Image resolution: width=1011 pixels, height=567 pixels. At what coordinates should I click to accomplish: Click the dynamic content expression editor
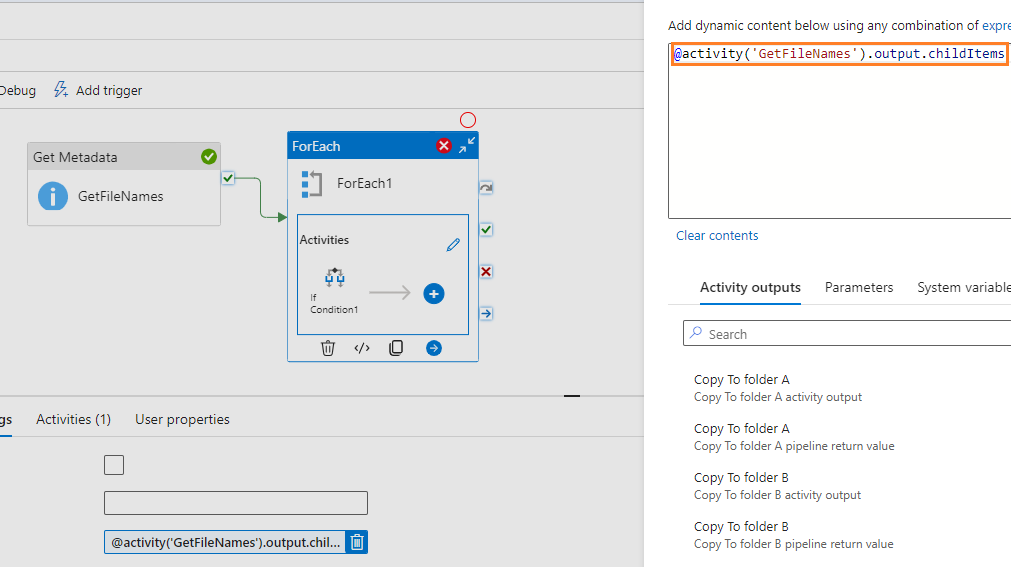839,131
